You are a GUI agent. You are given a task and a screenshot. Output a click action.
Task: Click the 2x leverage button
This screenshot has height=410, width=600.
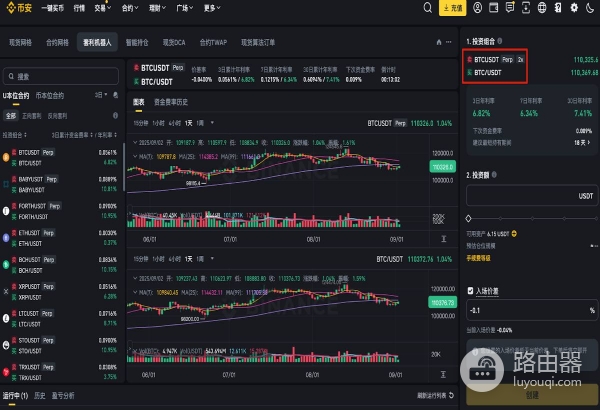[x=520, y=59]
